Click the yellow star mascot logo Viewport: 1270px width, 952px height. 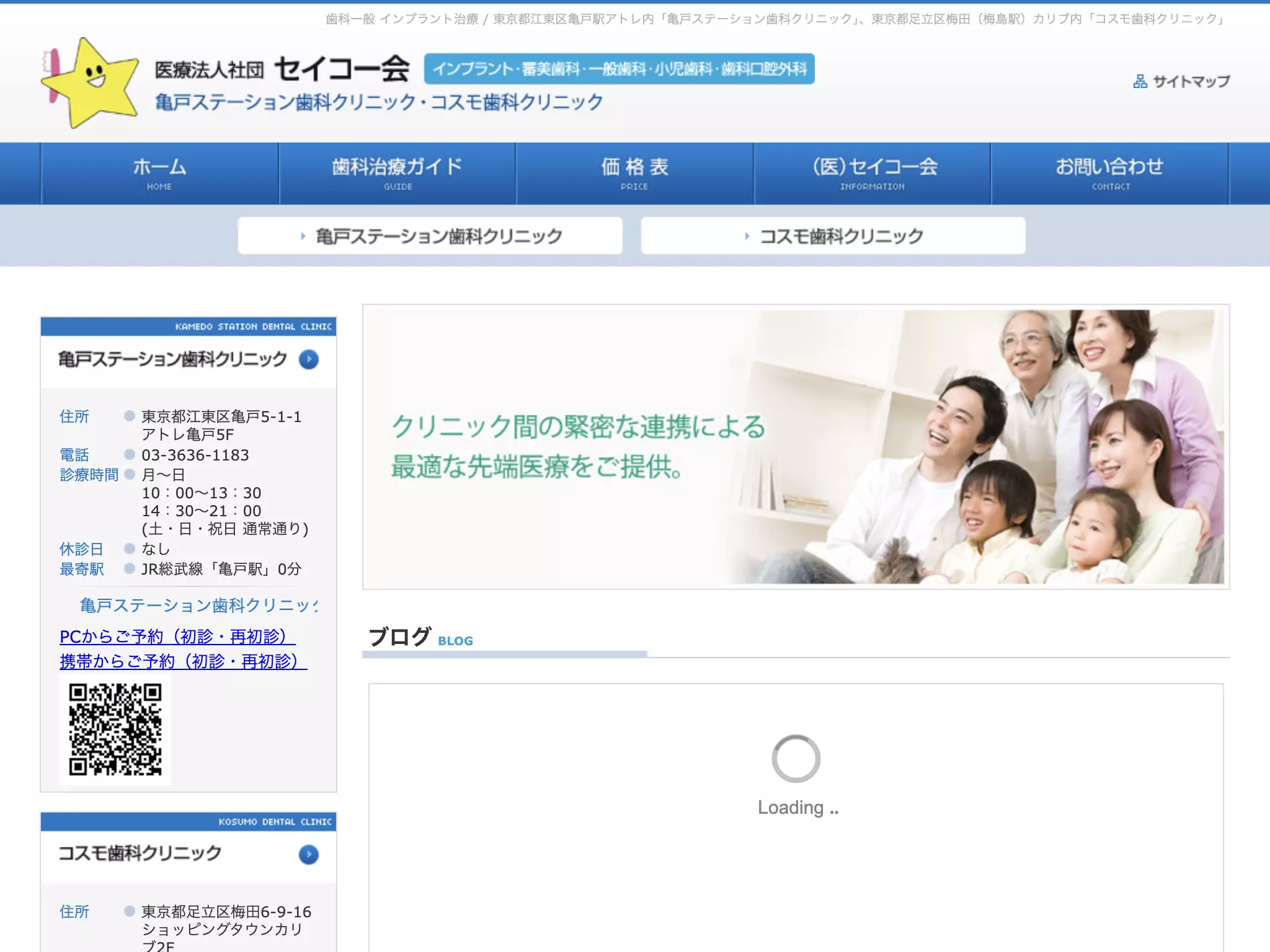[90, 82]
